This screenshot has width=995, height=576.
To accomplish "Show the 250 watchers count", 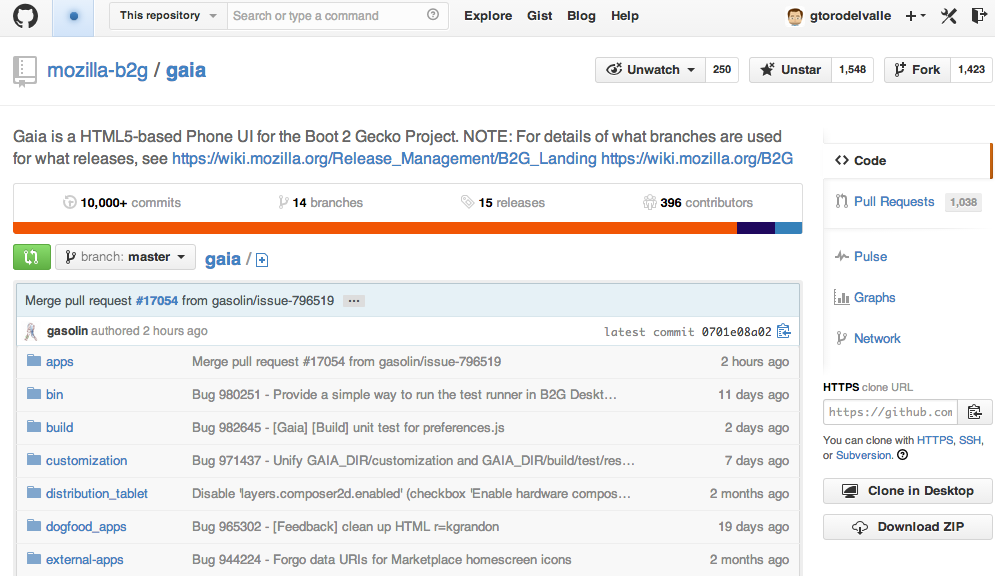I will click(x=722, y=70).
